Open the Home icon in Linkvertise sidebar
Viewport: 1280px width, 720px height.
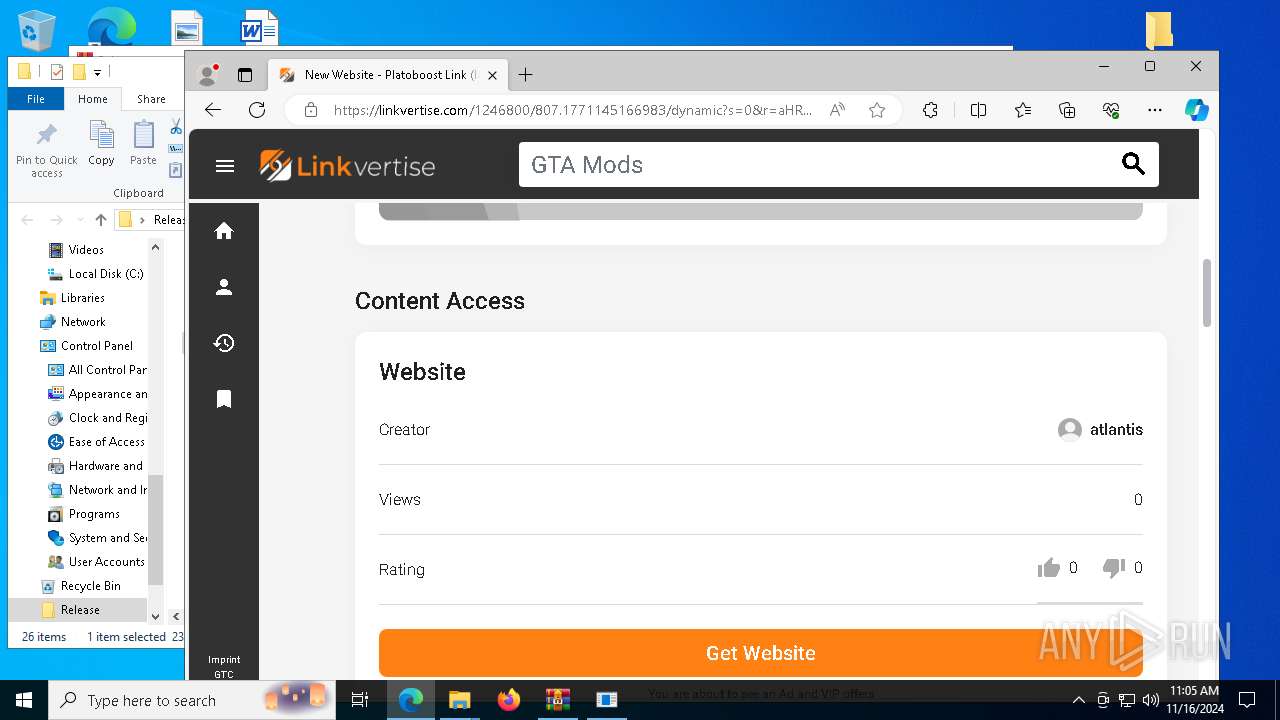point(224,231)
